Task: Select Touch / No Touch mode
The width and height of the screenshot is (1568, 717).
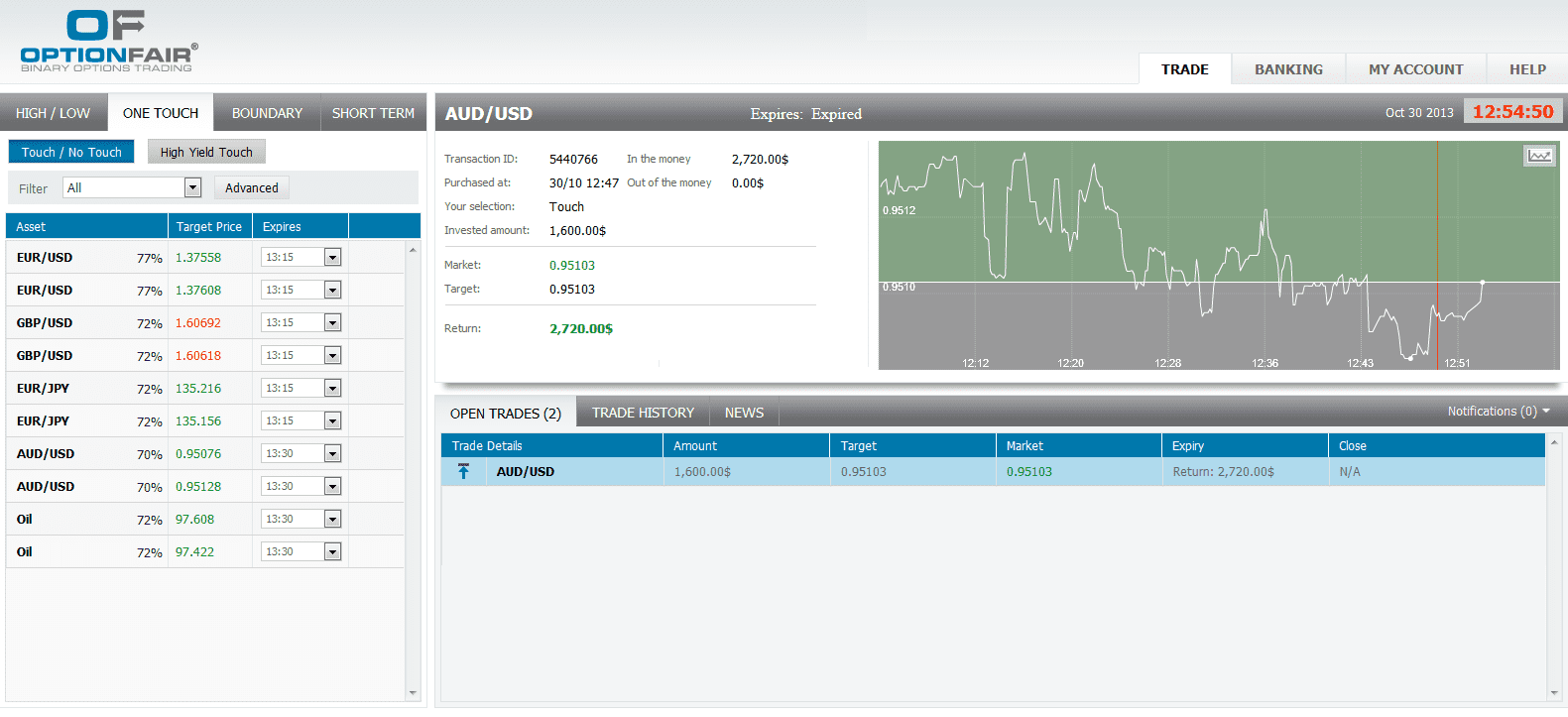Action: point(71,152)
